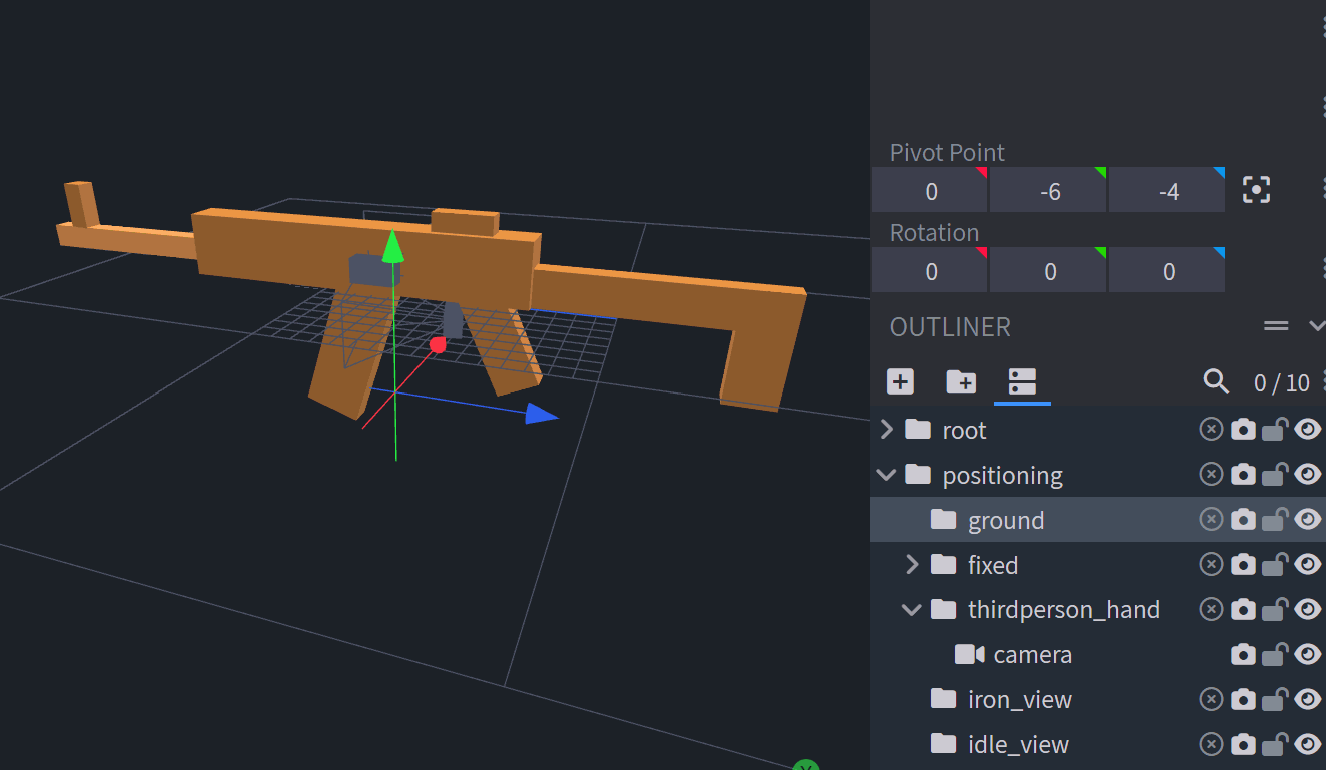Hide the camera element
The image size is (1326, 770).
(x=1308, y=655)
